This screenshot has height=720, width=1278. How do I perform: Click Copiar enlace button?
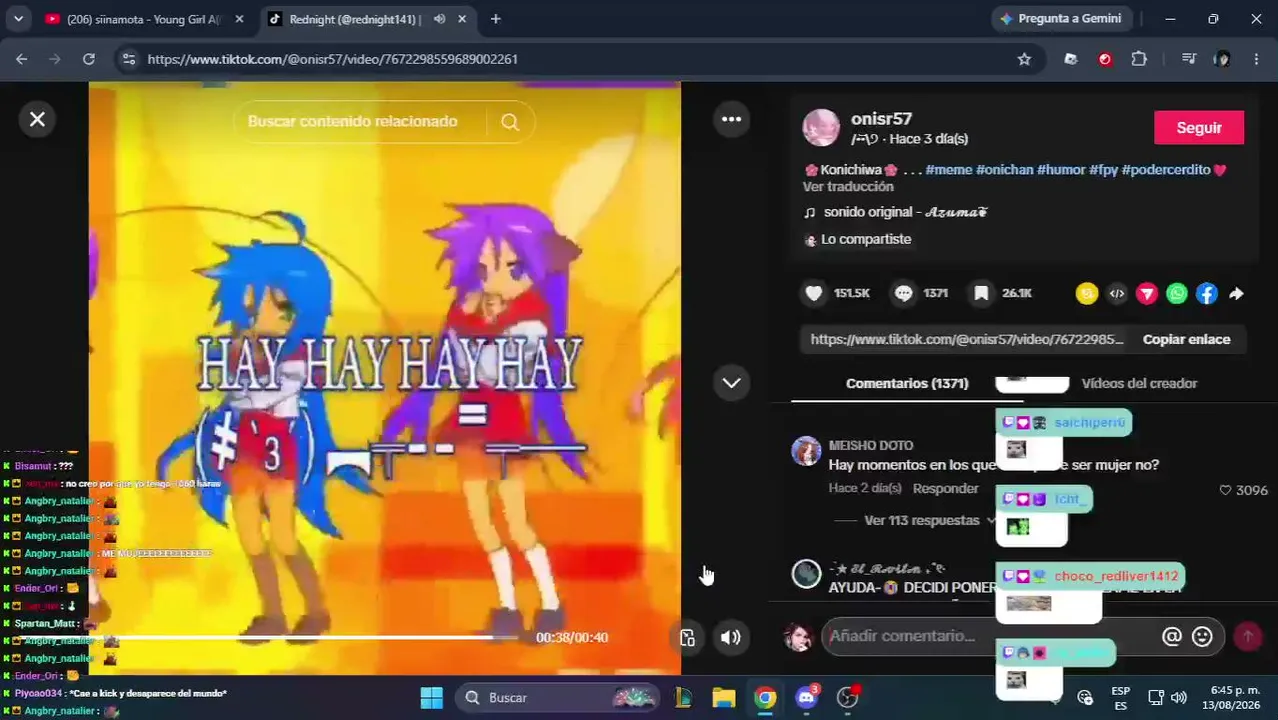click(x=1186, y=339)
